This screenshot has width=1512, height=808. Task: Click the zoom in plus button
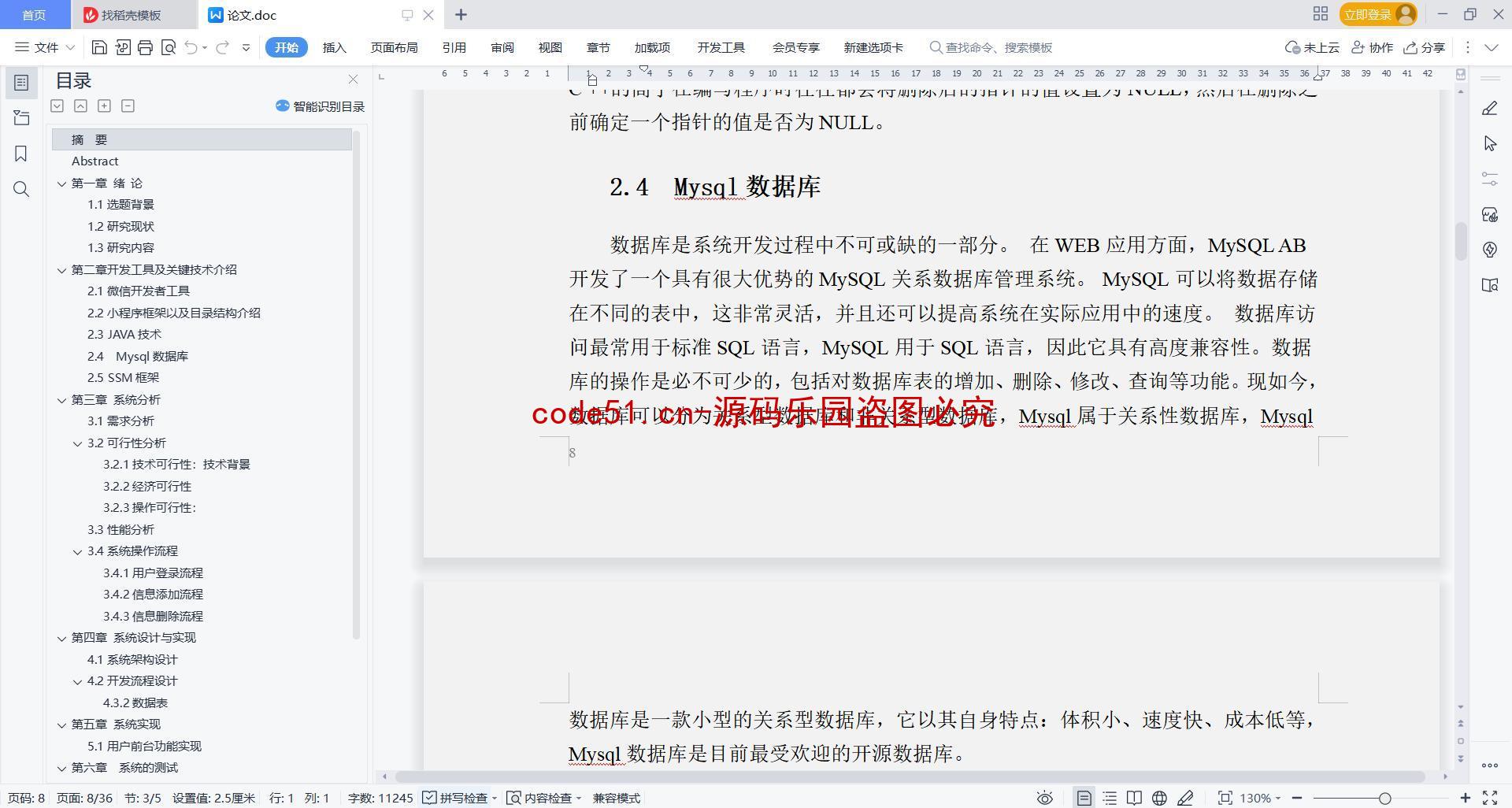1465,798
